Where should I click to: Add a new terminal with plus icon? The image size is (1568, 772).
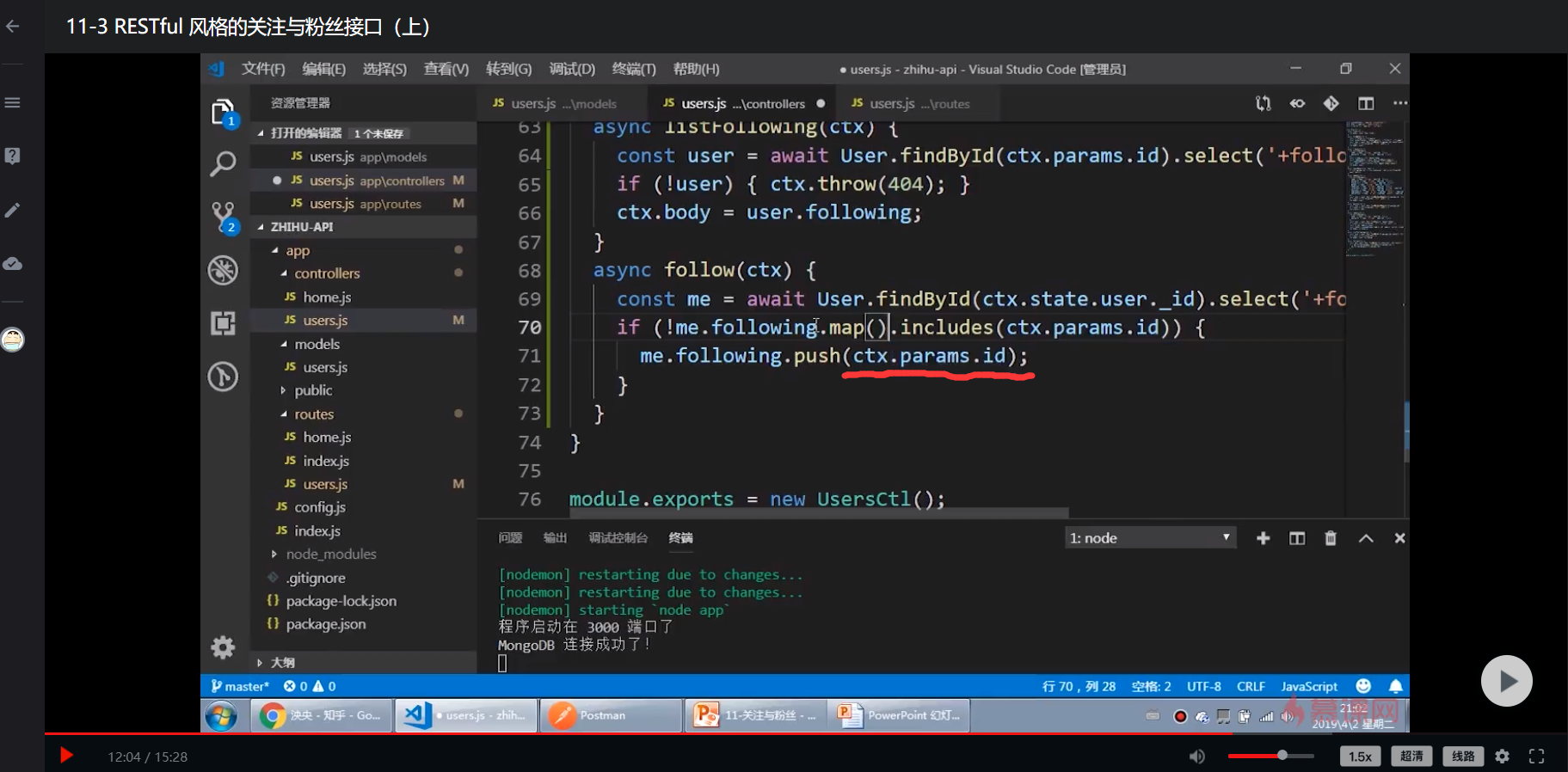(1263, 538)
